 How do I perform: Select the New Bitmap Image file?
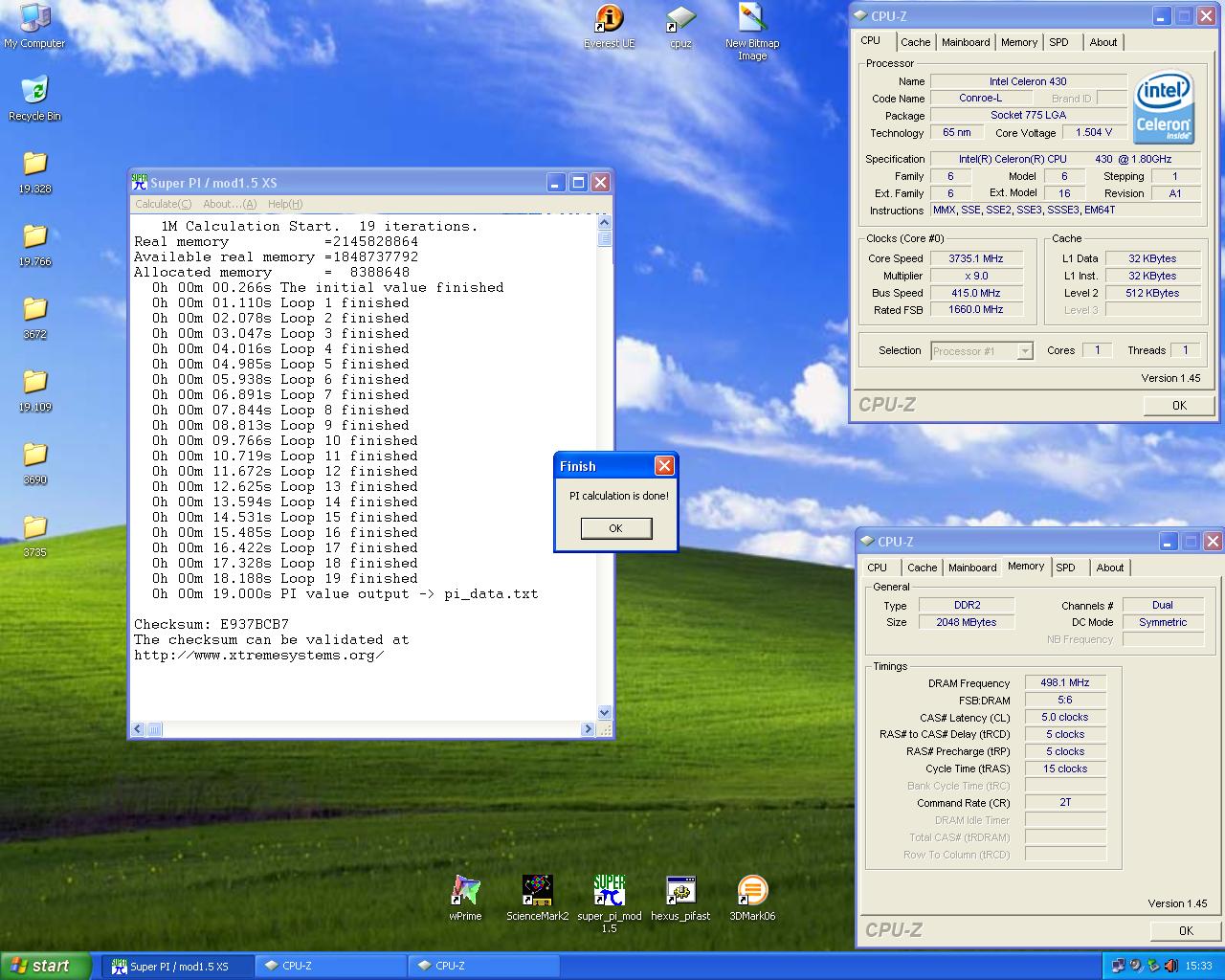752,32
